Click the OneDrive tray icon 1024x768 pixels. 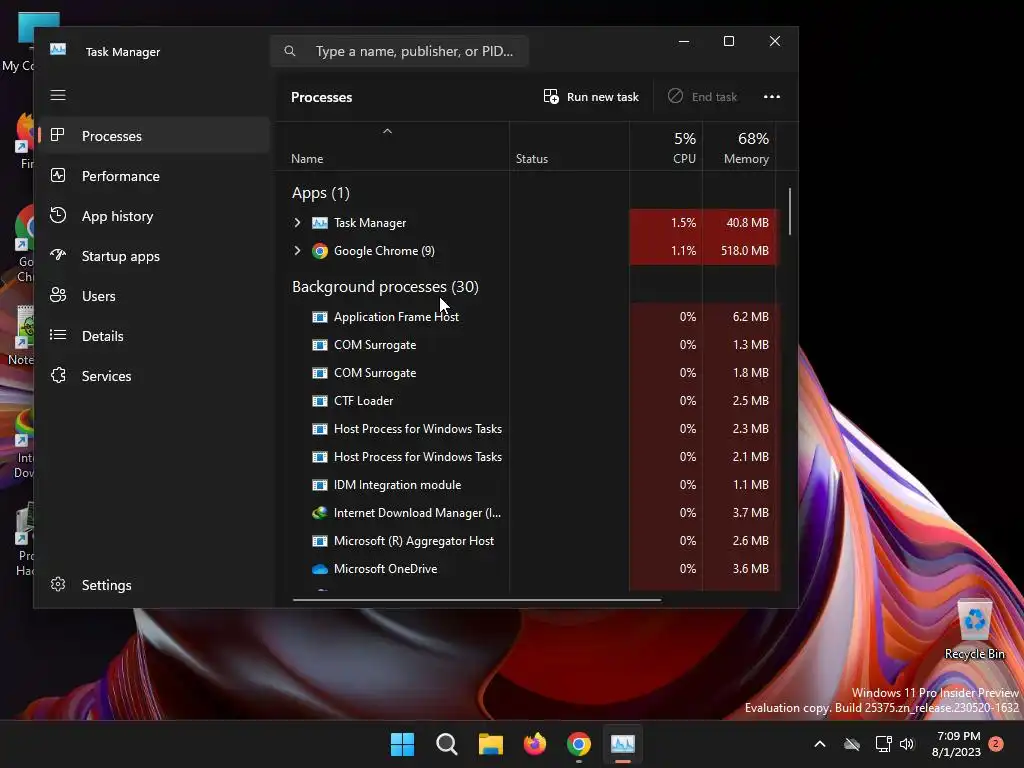click(x=852, y=744)
